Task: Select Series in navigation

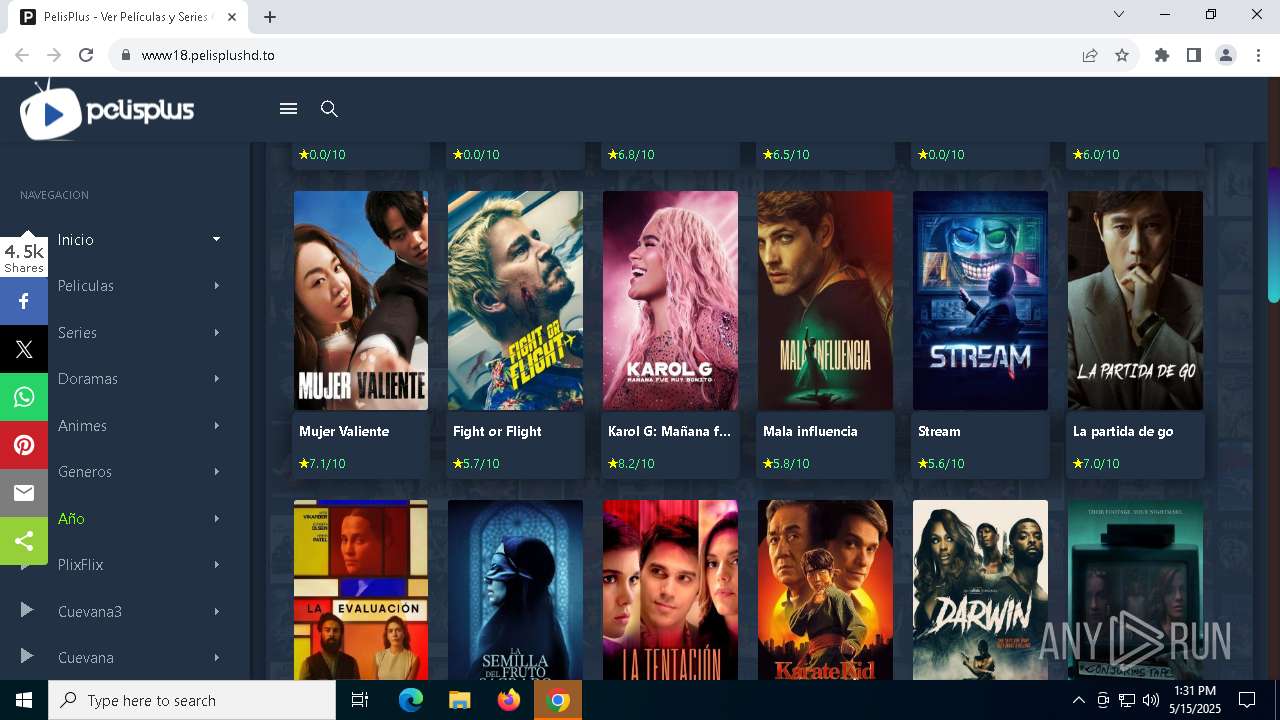Action: [77, 333]
